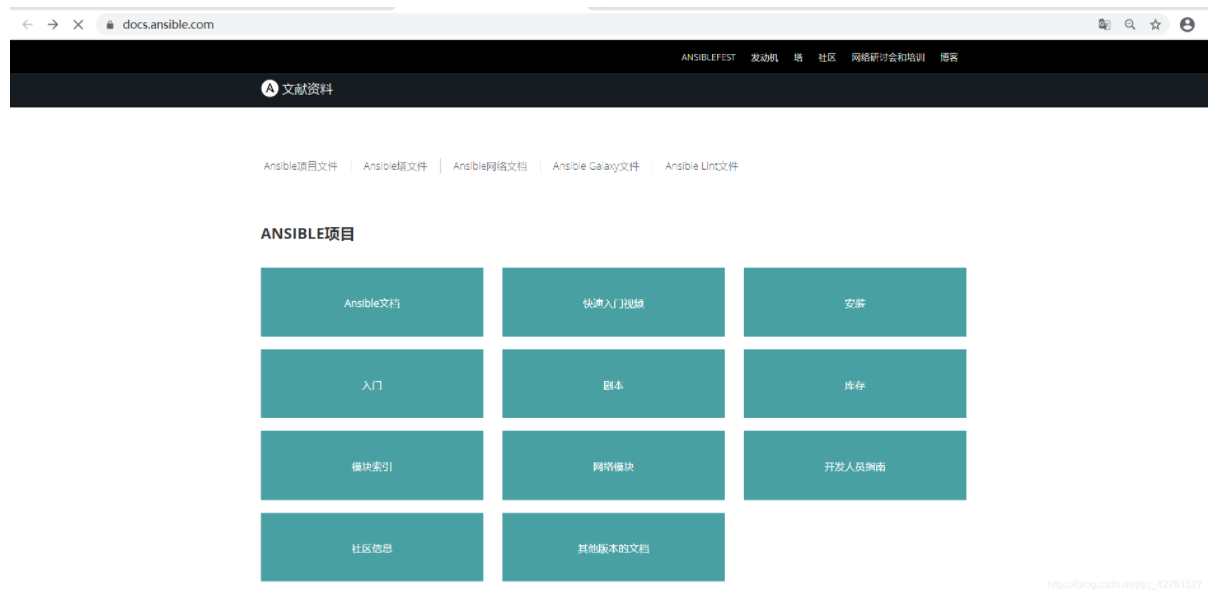This screenshot has width=1220, height=600.
Task: Open the 开发人员指南 tile
Action: point(855,466)
